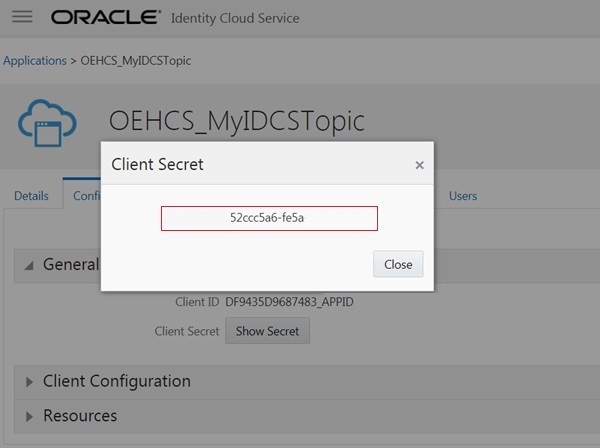Click the Client Secret field label
The height and width of the screenshot is (448, 600).
(x=187, y=331)
